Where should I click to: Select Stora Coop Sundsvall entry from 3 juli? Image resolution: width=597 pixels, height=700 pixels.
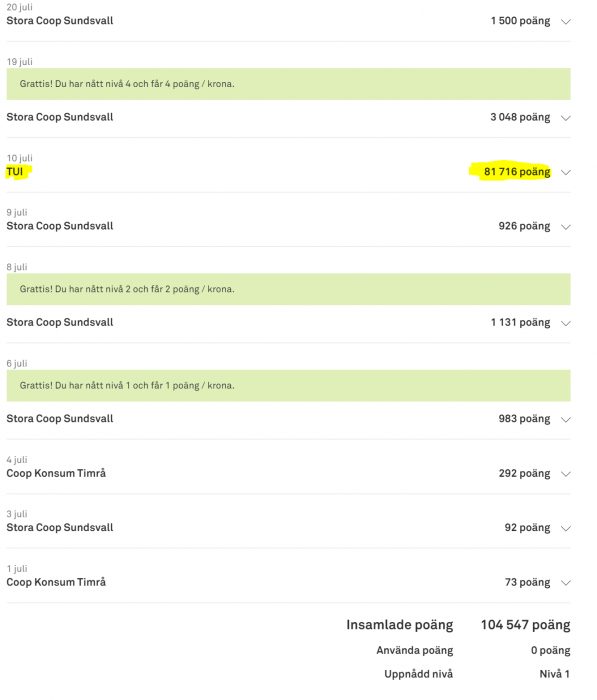point(60,528)
